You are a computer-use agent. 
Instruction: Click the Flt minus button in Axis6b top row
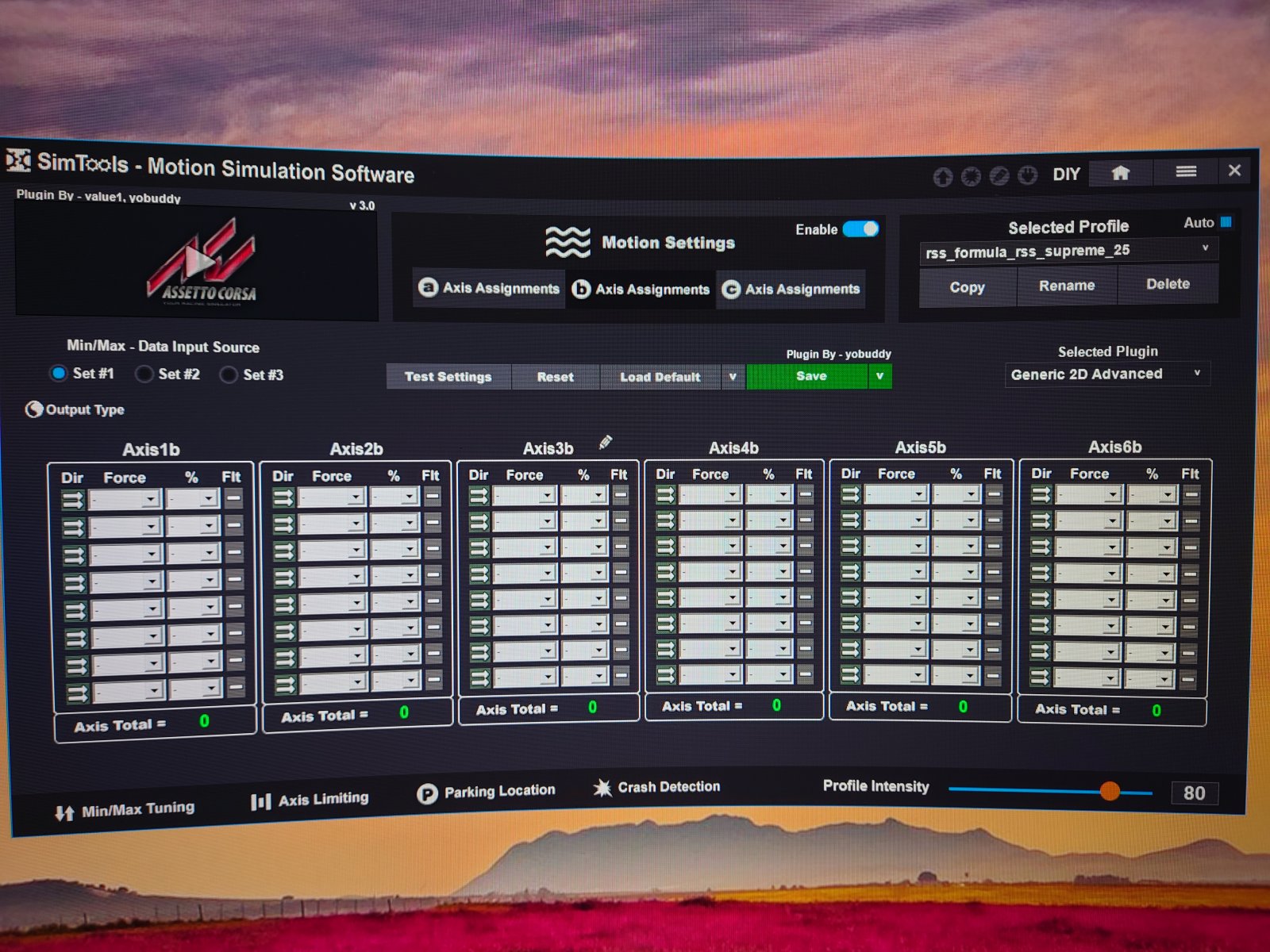click(x=1191, y=494)
